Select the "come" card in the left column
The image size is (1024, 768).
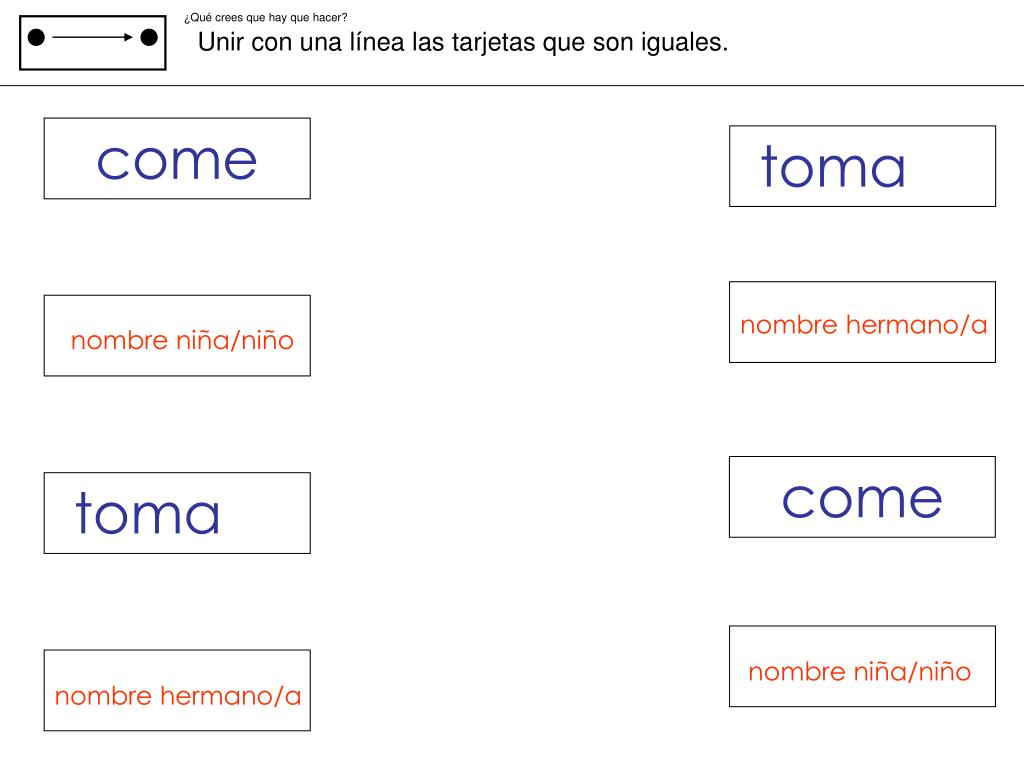coord(177,158)
